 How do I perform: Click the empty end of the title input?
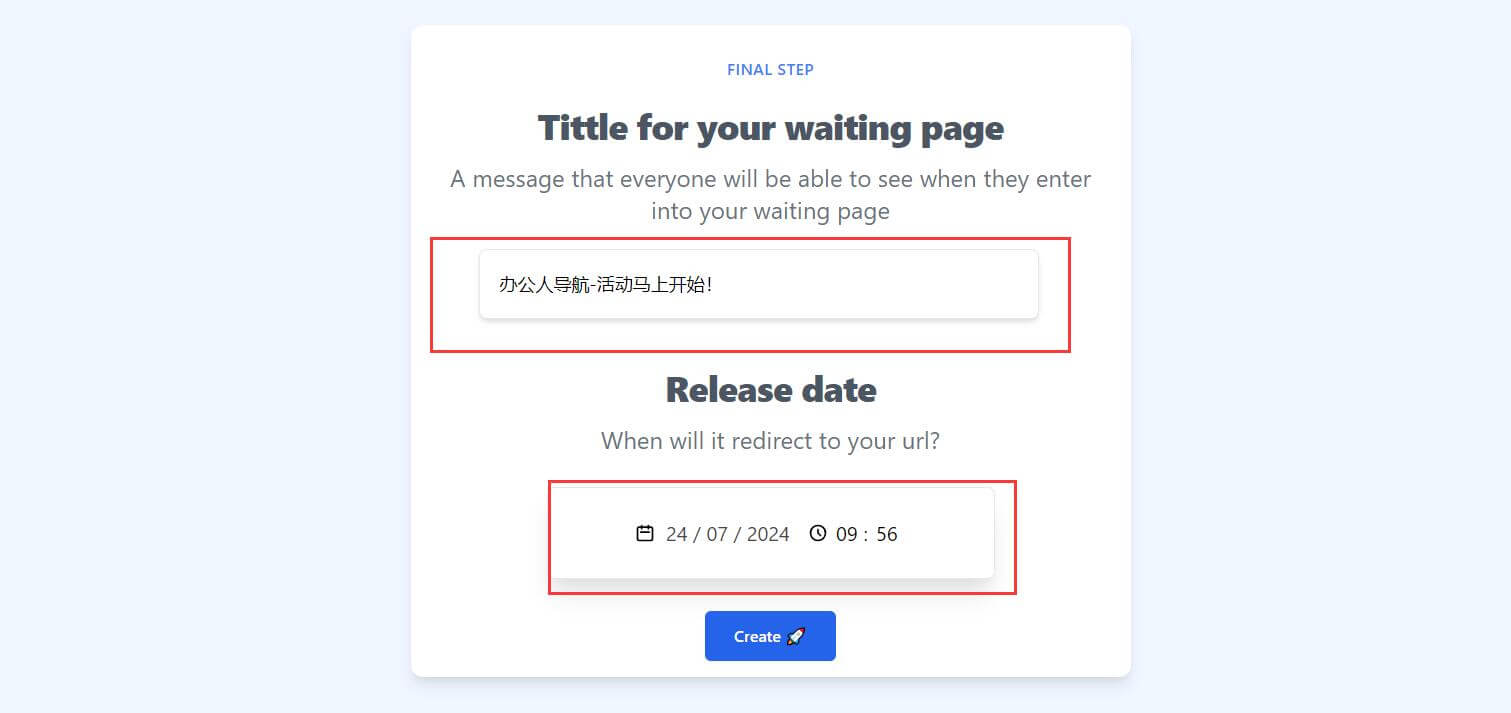click(x=900, y=284)
